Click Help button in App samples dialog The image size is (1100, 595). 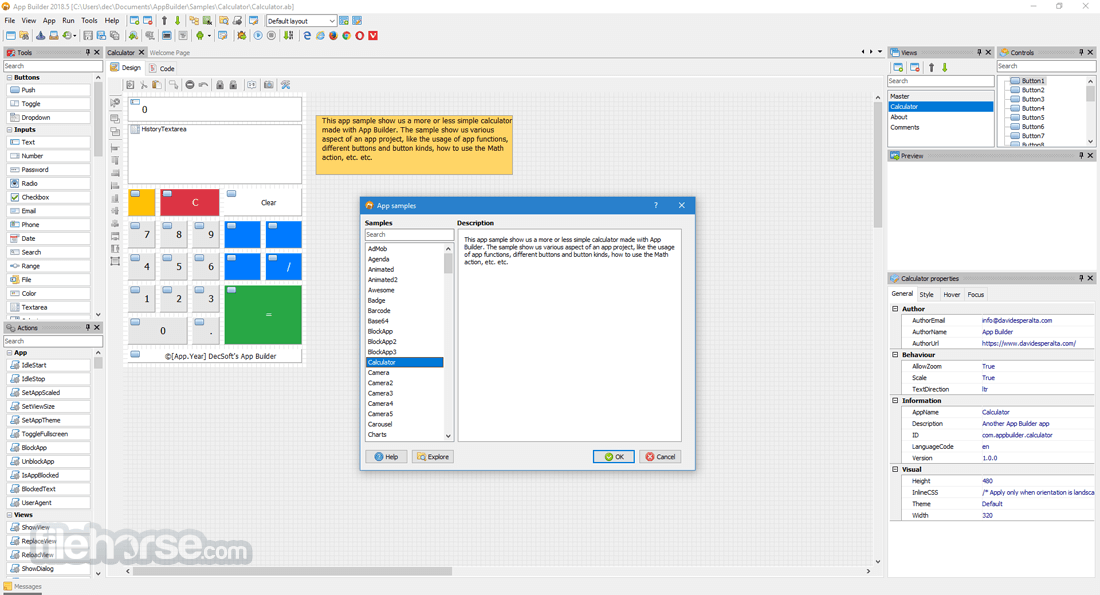[x=386, y=457]
